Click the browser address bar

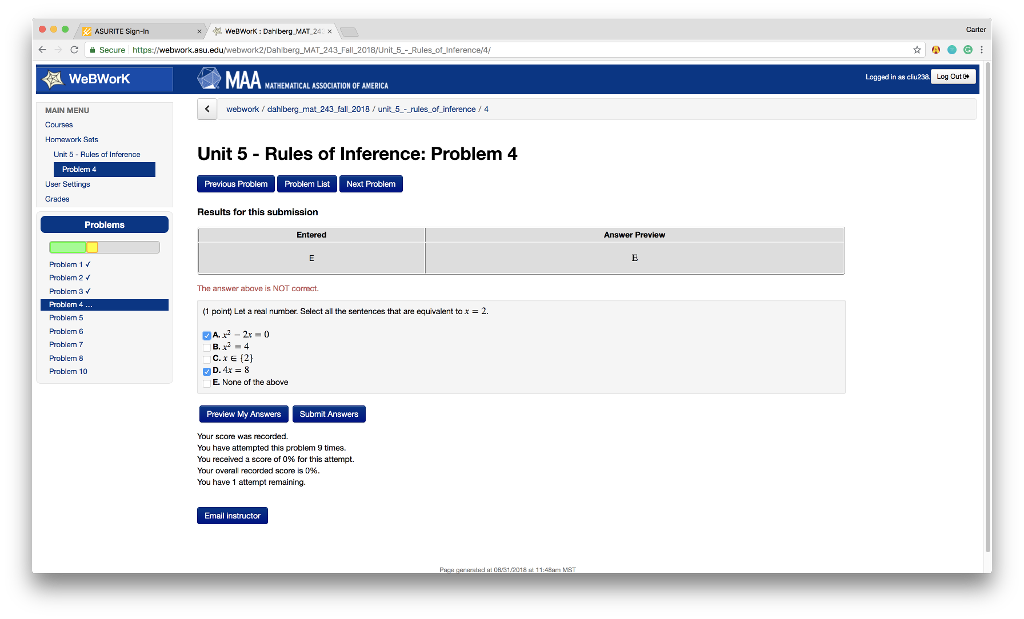pyautogui.click(x=503, y=50)
